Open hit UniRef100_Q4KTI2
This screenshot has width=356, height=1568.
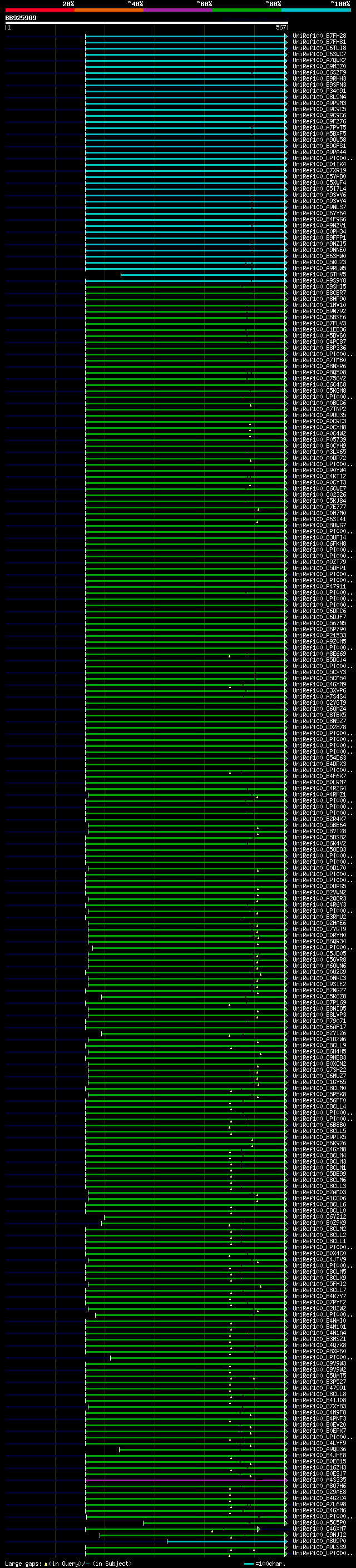pyautogui.click(x=319, y=477)
